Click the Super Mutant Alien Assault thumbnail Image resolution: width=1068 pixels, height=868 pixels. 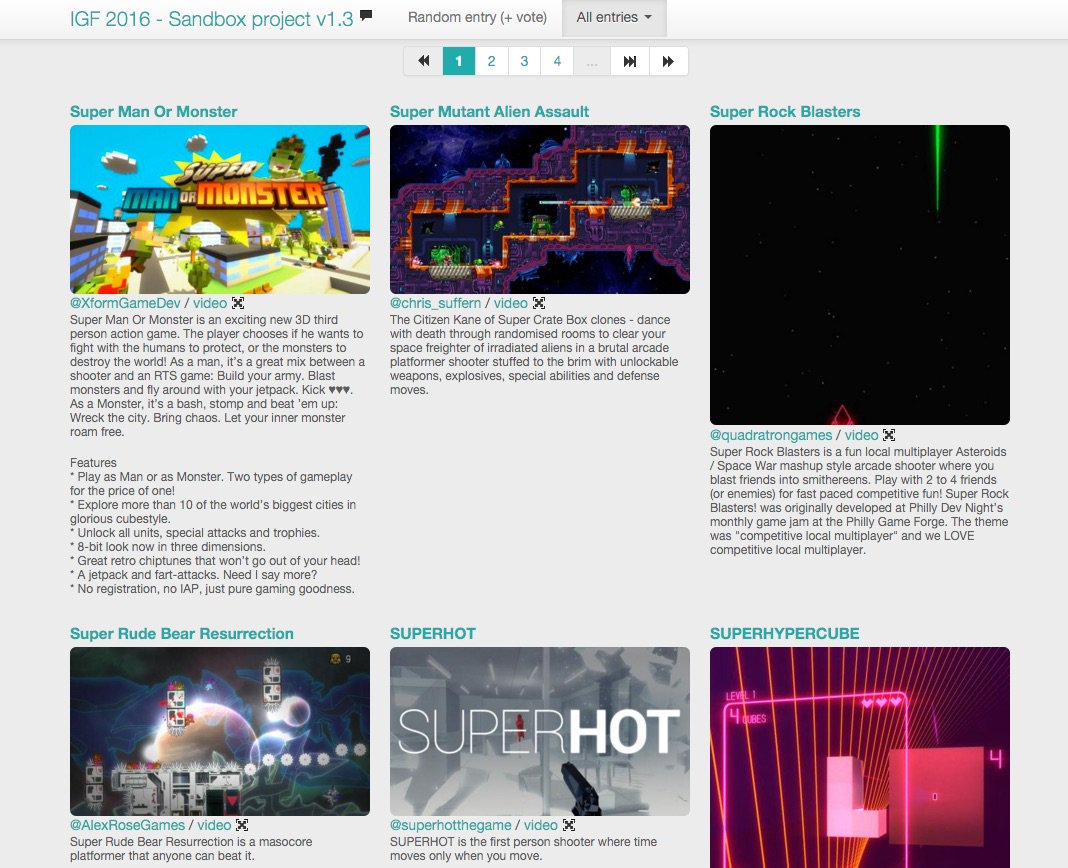pos(539,209)
